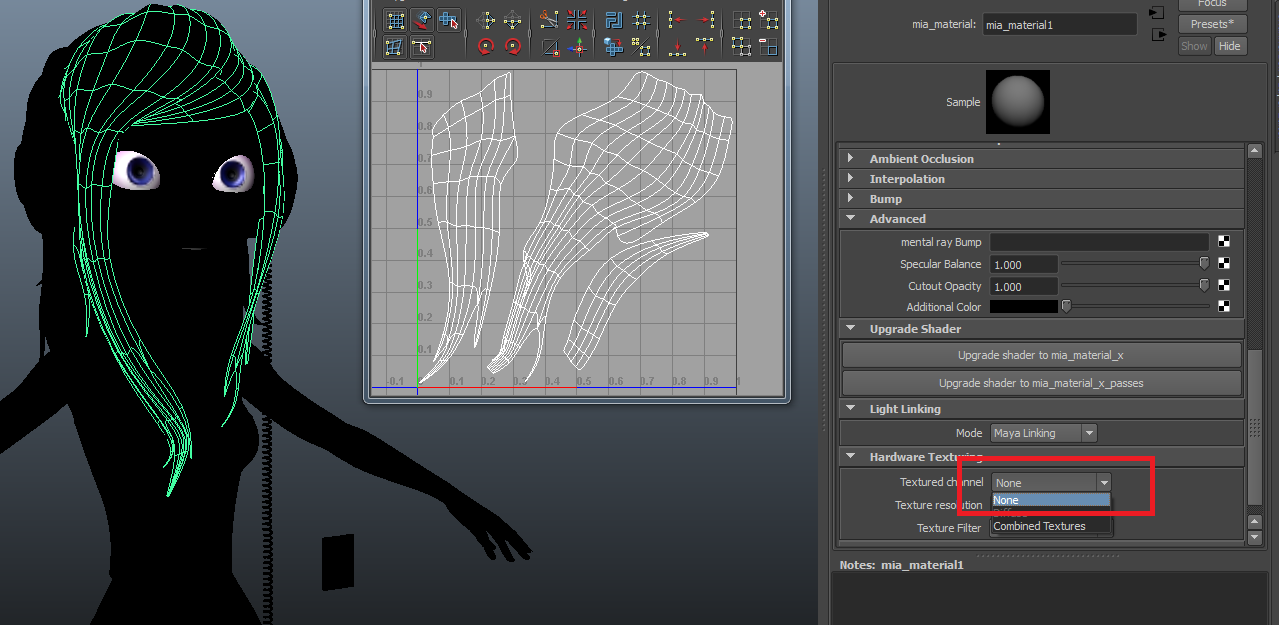Choose None in the Textured channel list
This screenshot has height=625, width=1279.
1051,500
